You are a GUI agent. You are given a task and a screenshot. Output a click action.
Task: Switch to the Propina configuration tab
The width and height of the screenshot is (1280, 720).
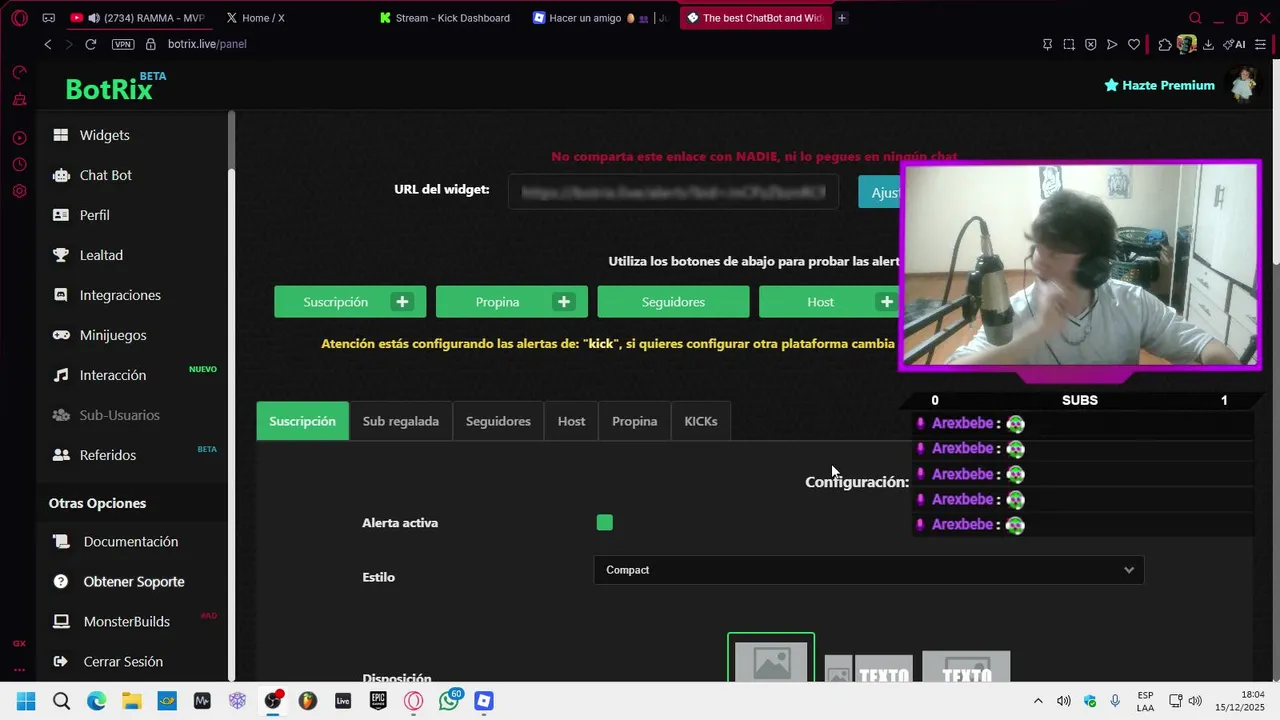634,421
